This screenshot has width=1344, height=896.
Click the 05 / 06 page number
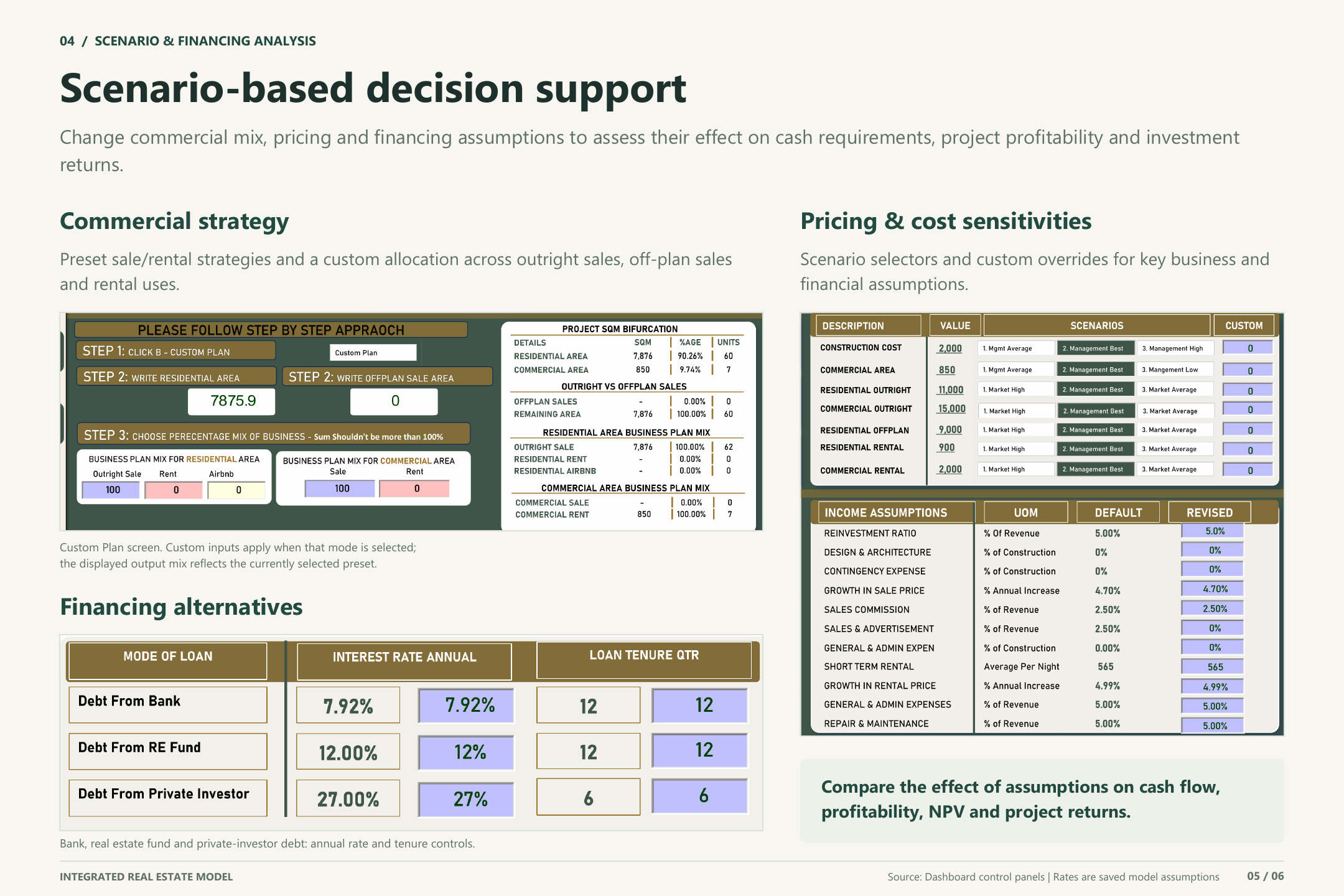tap(1265, 876)
